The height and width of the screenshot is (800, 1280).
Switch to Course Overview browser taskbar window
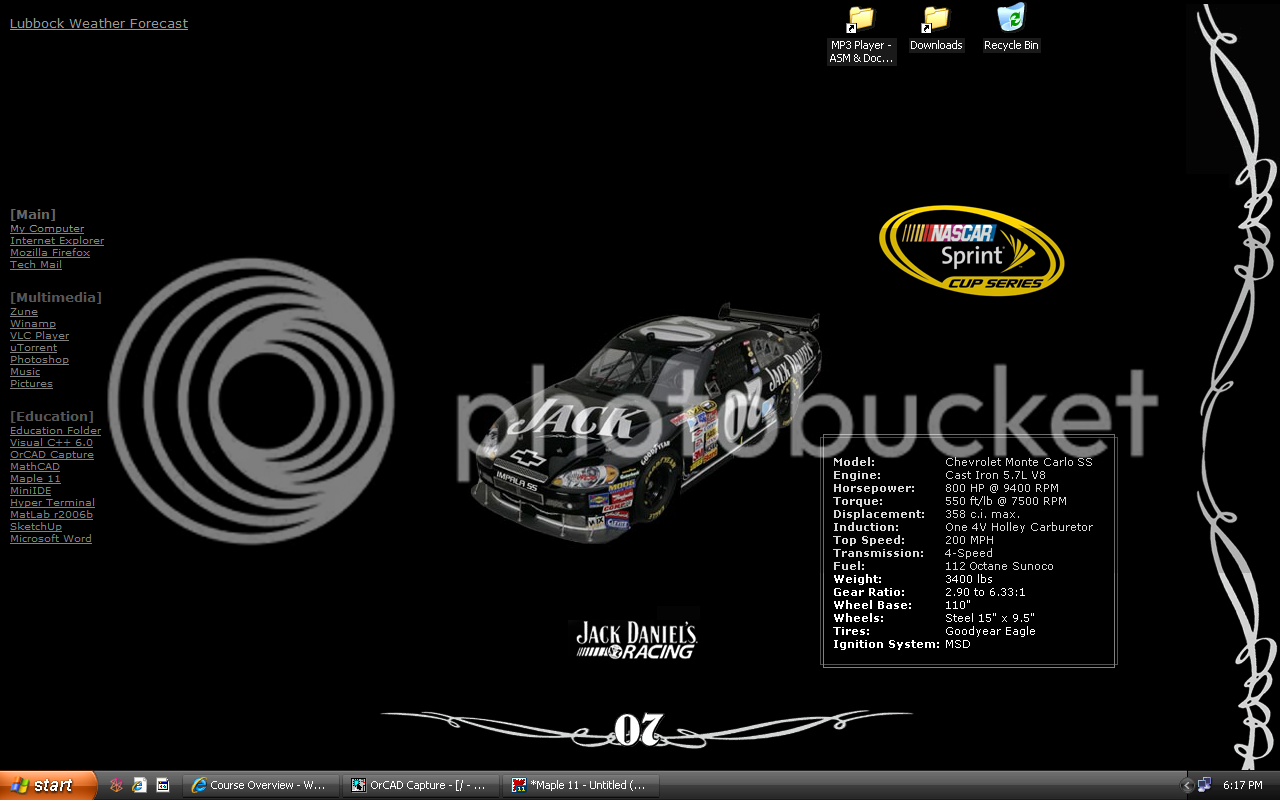(260, 785)
